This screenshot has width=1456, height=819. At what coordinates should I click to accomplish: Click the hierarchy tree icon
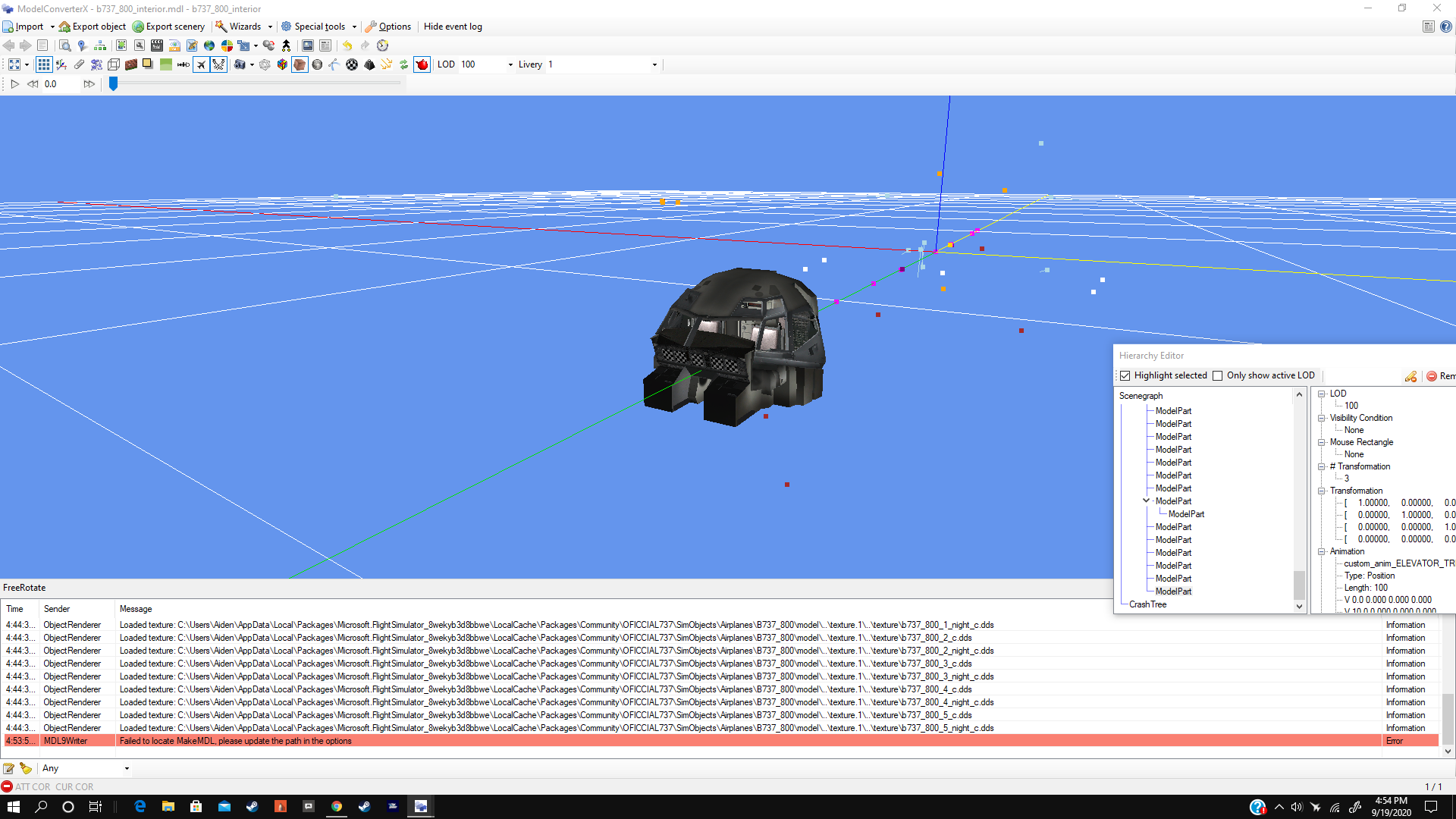(x=100, y=45)
